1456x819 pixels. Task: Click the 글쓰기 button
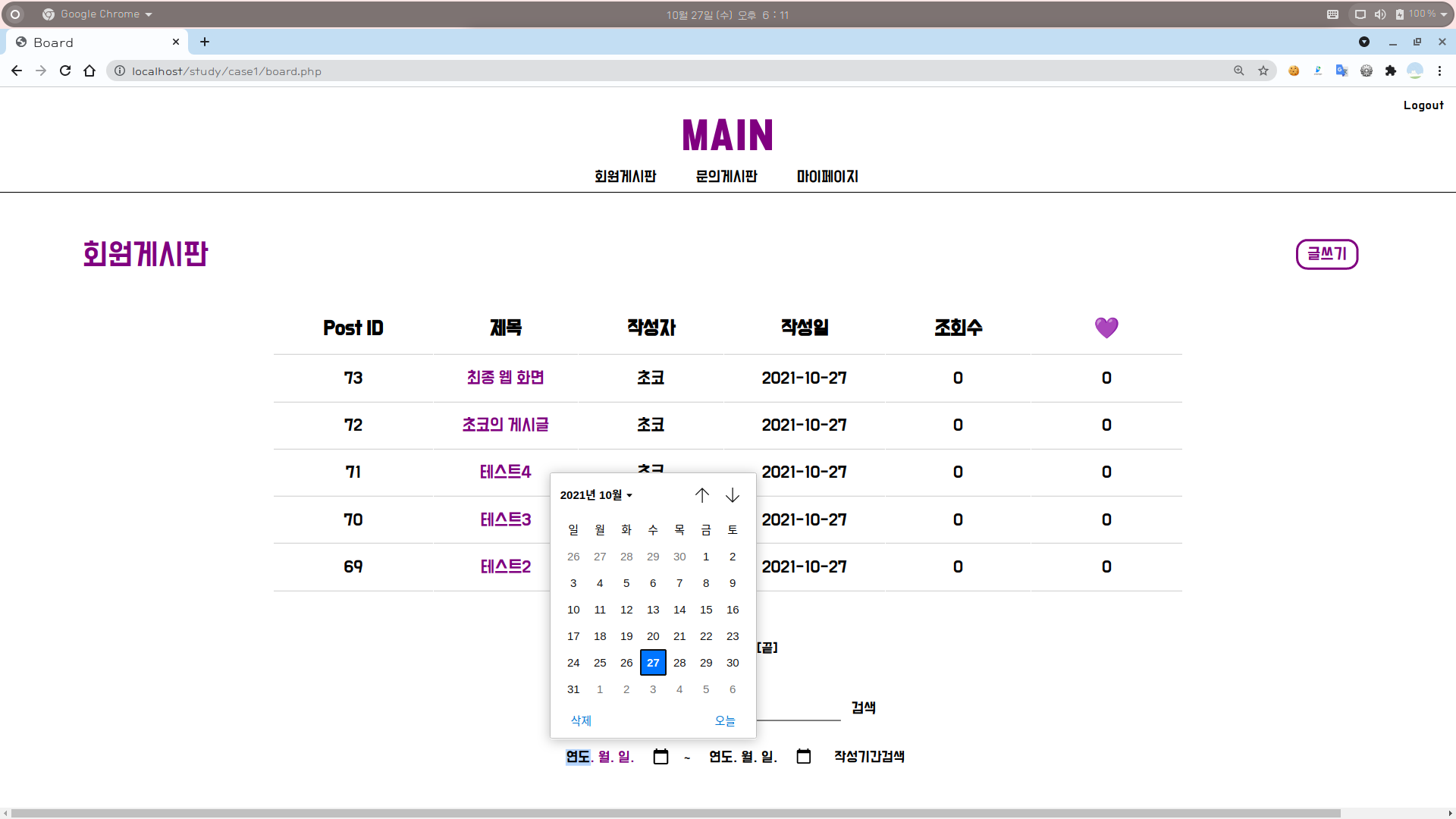[x=1326, y=254]
